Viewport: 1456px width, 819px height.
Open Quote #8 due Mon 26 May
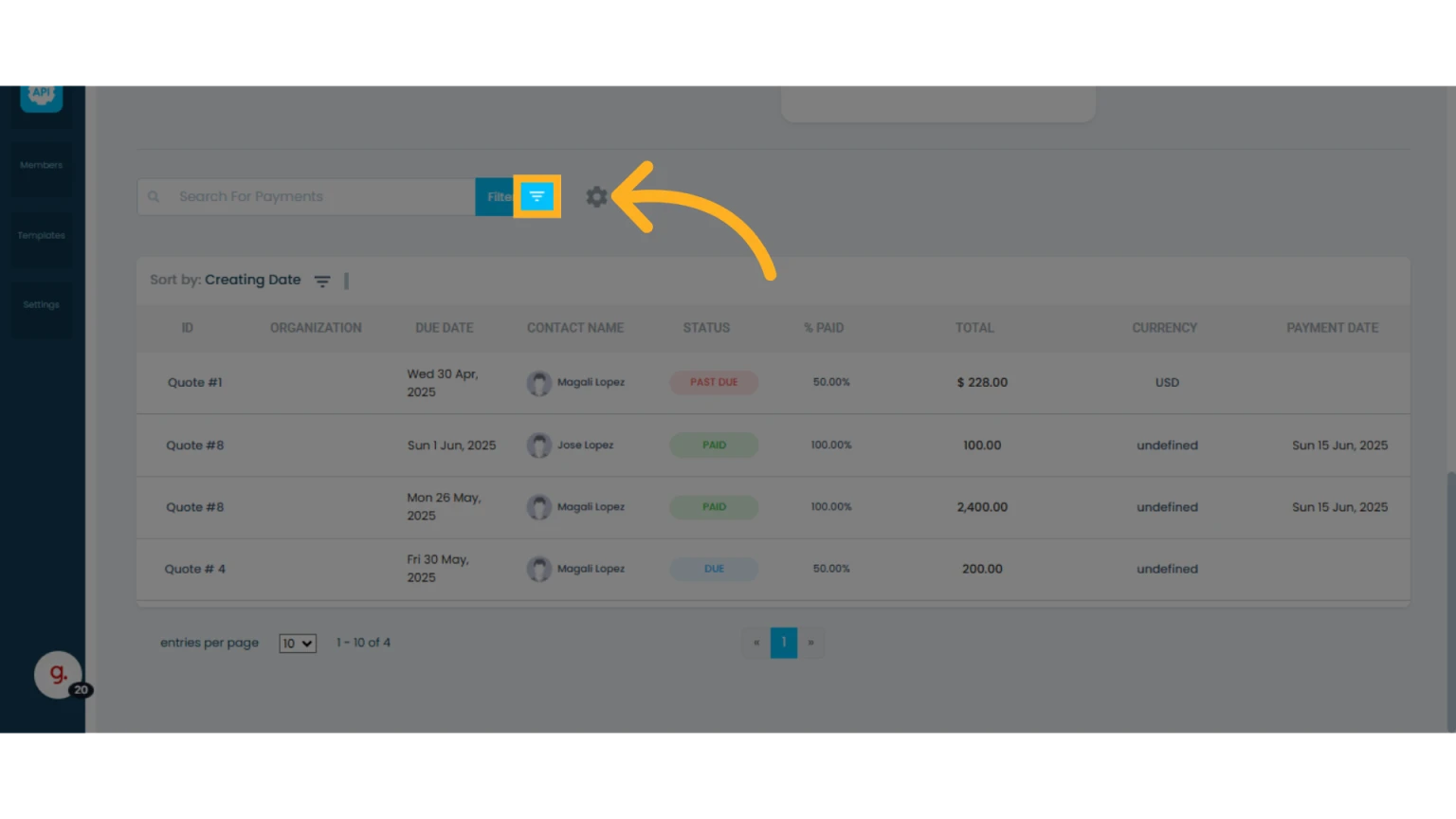pyautogui.click(x=195, y=507)
